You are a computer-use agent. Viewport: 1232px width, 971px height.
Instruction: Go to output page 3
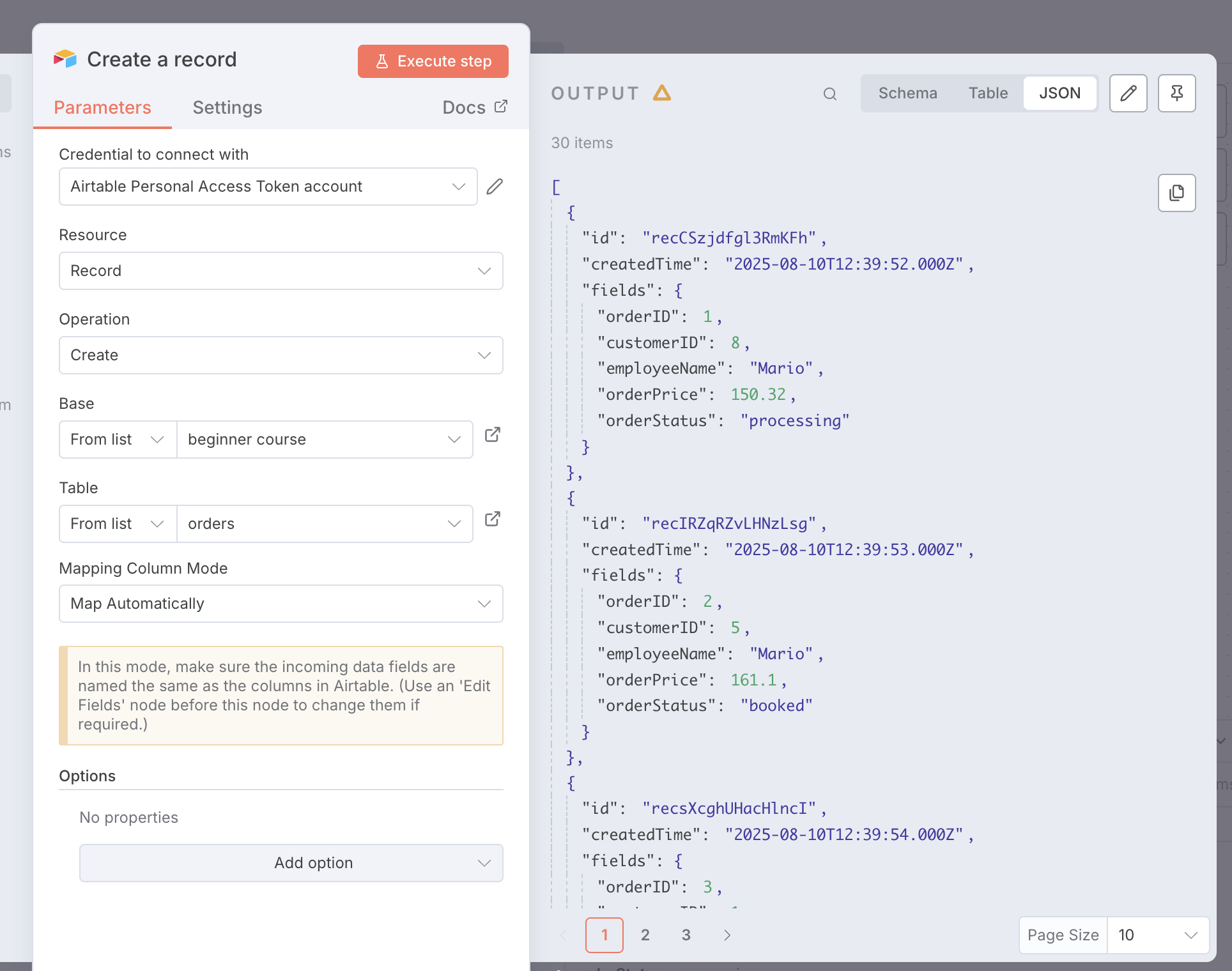(x=686, y=935)
